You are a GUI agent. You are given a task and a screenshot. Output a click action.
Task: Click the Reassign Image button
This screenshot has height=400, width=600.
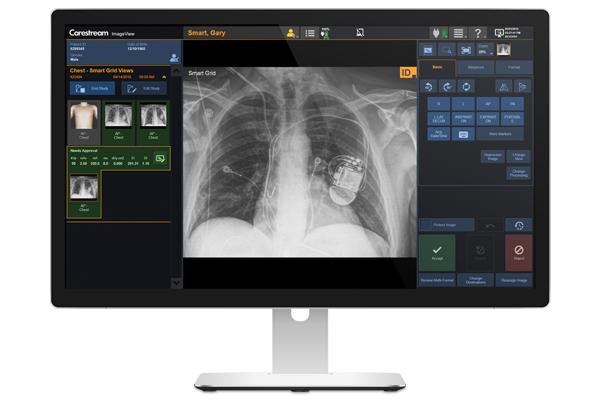point(517,280)
